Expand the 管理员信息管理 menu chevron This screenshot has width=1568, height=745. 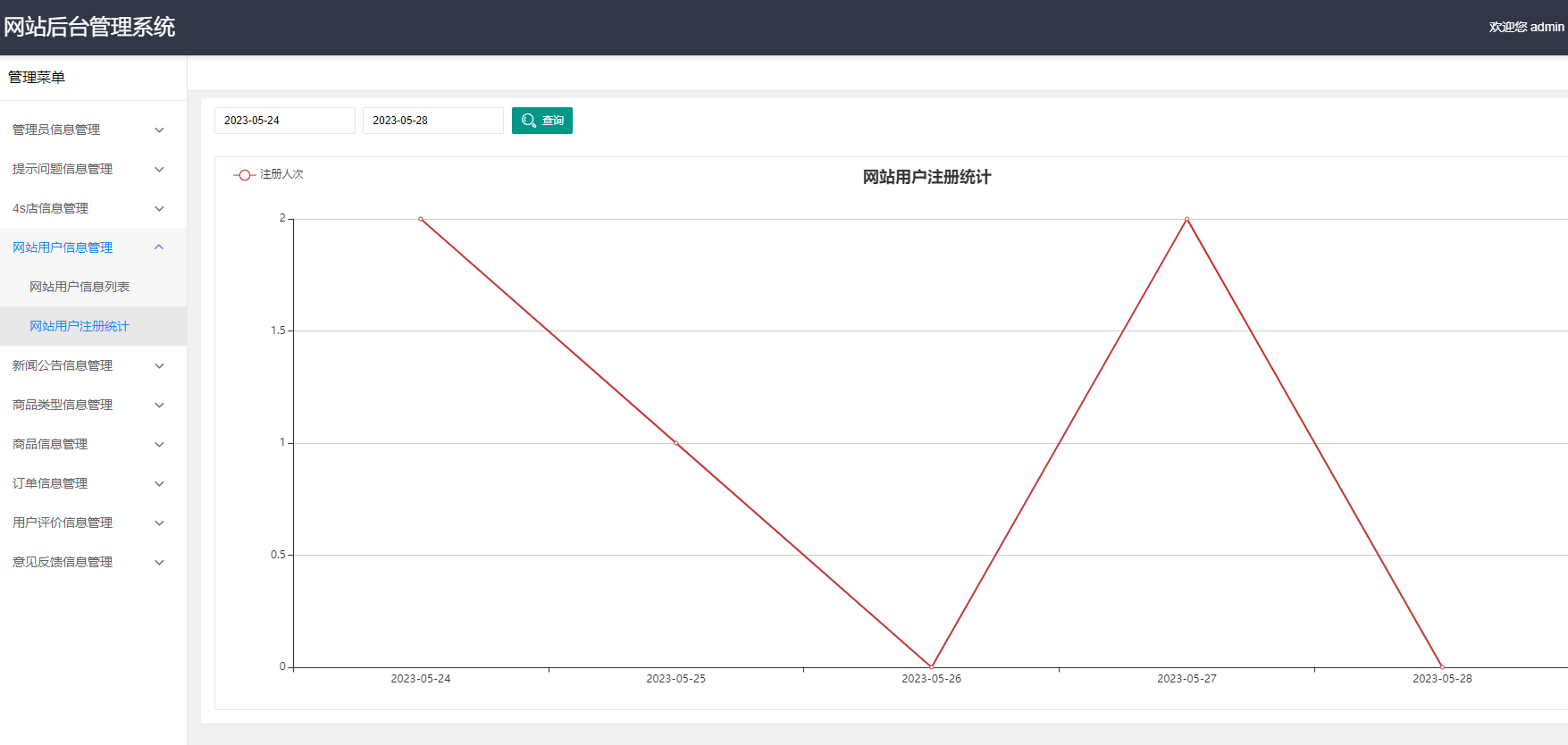(159, 130)
